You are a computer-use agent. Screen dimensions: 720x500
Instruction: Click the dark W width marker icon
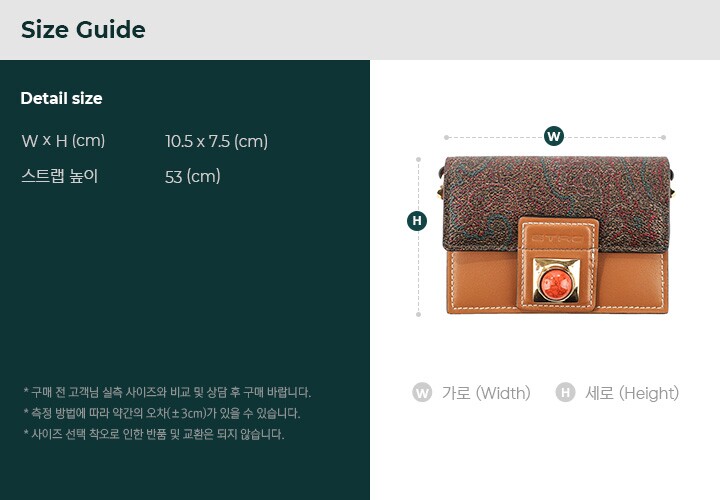554,136
